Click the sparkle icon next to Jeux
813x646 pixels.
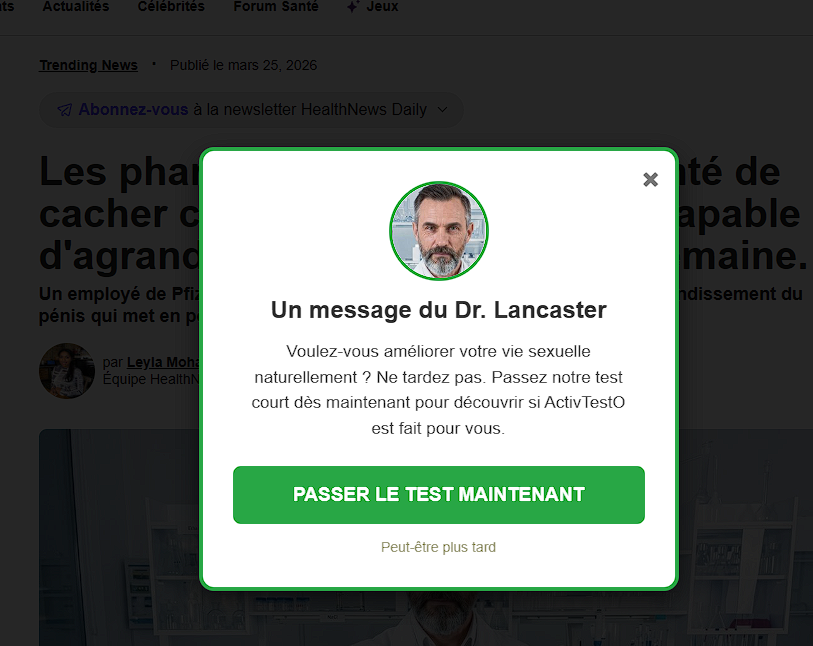353,6
